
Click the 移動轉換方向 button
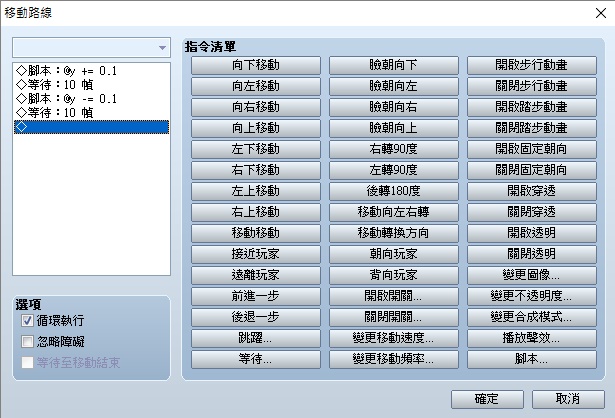pos(394,233)
